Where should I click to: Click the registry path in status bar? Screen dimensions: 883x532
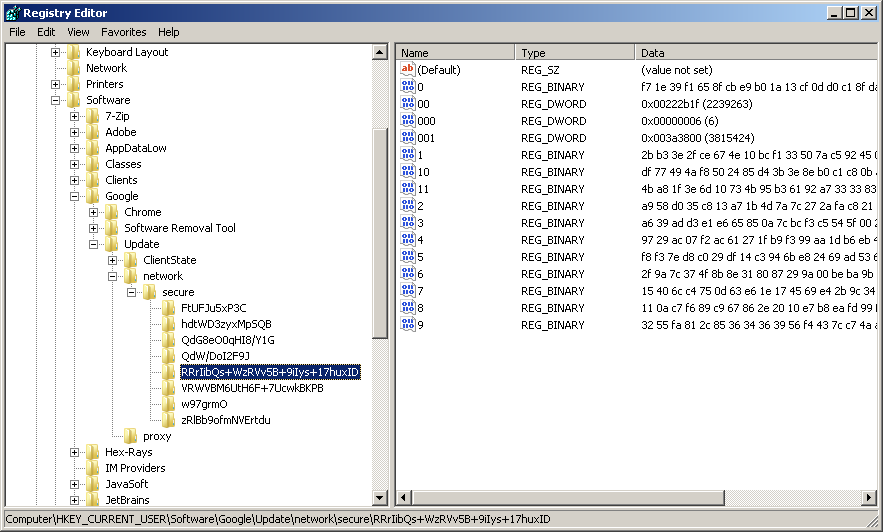click(x=278, y=519)
